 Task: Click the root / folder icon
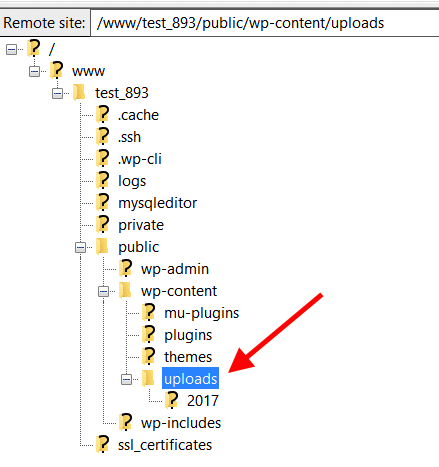34,48
